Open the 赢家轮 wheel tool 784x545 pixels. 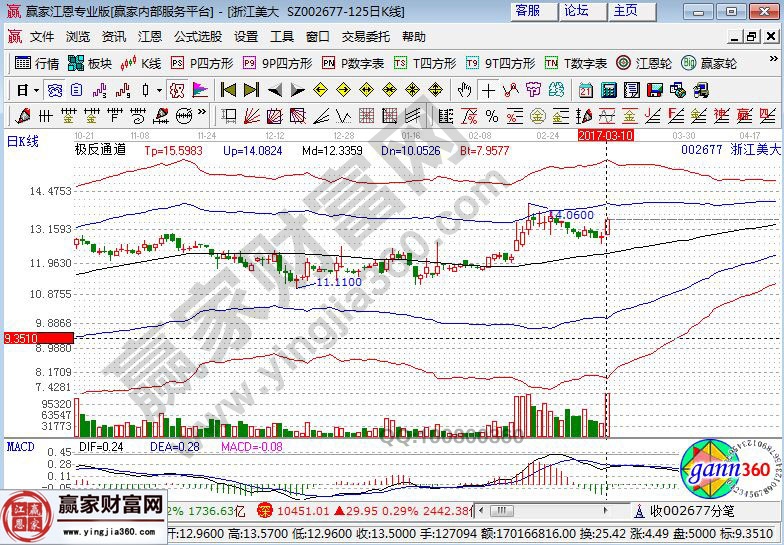tap(709, 63)
